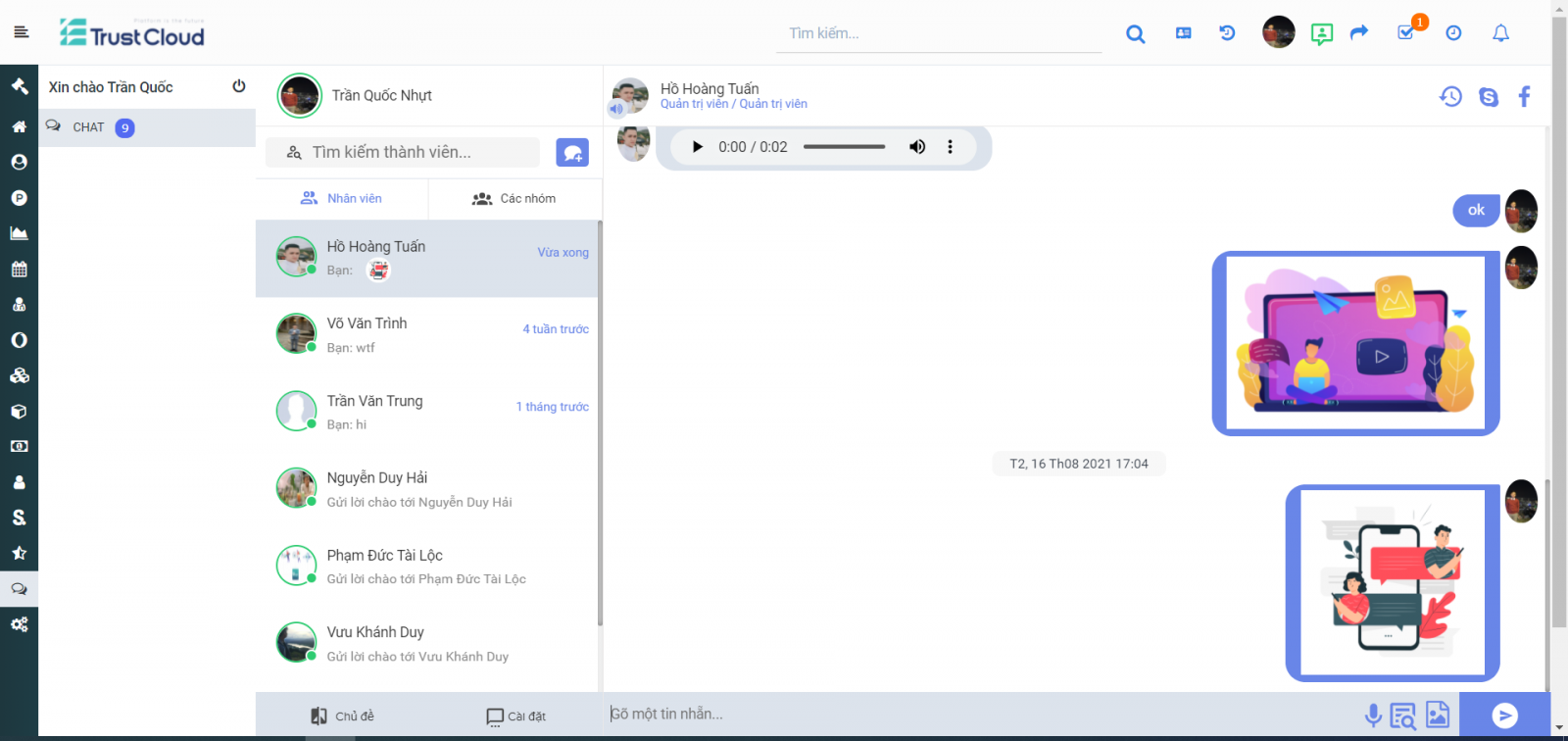Select the Nhân viên tab
The width and height of the screenshot is (1568, 741).
coord(341,199)
